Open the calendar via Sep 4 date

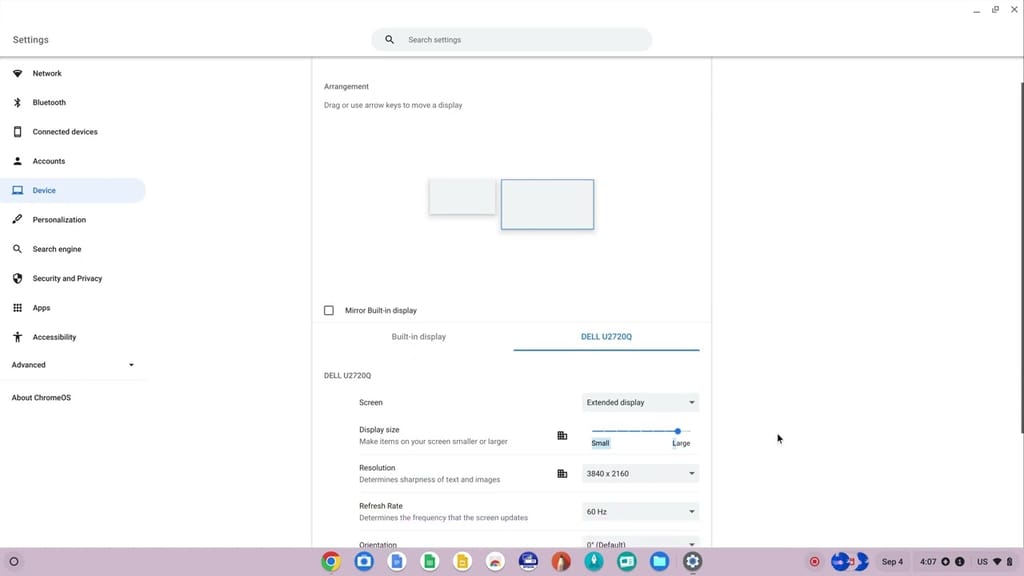click(x=892, y=562)
